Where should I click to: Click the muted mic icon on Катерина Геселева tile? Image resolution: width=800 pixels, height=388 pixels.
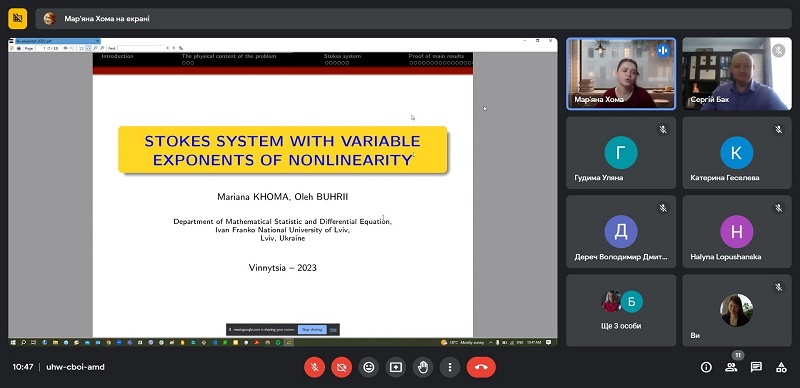click(779, 130)
